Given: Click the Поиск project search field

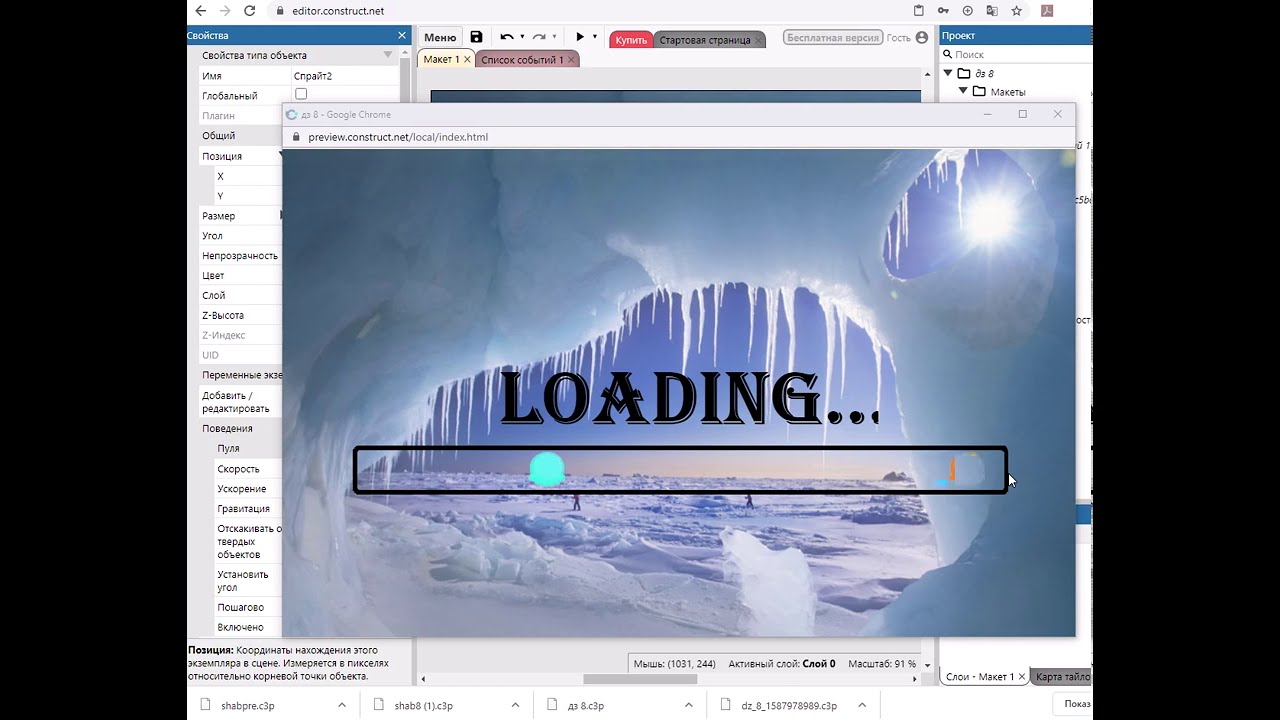Looking at the screenshot, I should pyautogui.click(x=1015, y=55).
